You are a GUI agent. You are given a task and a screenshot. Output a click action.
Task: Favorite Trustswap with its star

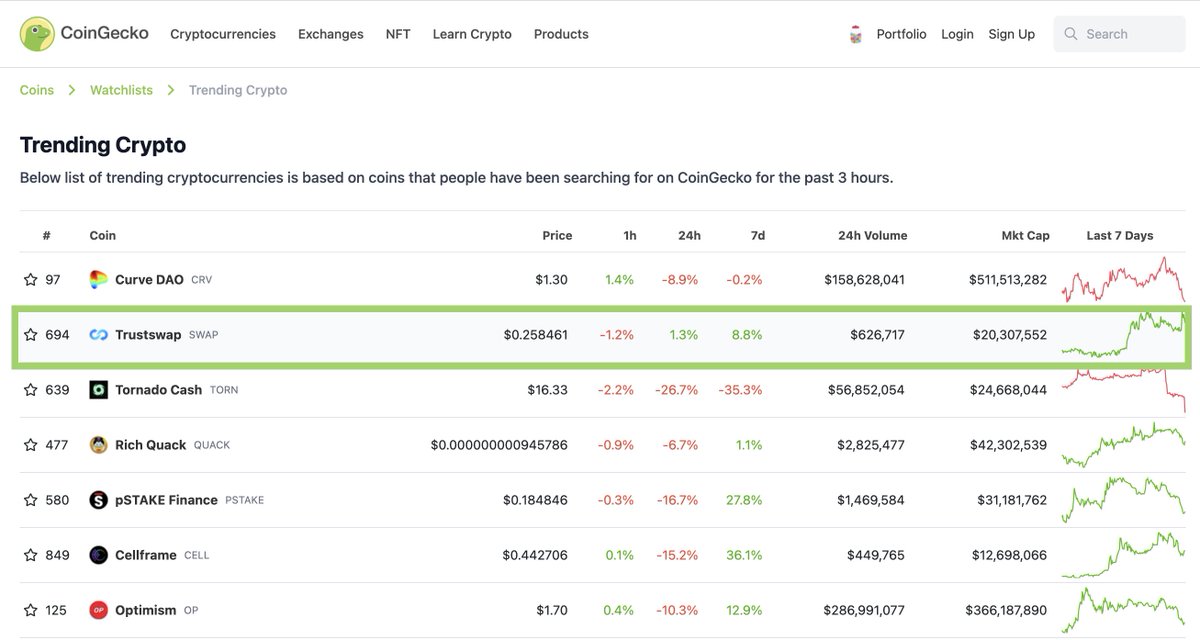click(30, 335)
